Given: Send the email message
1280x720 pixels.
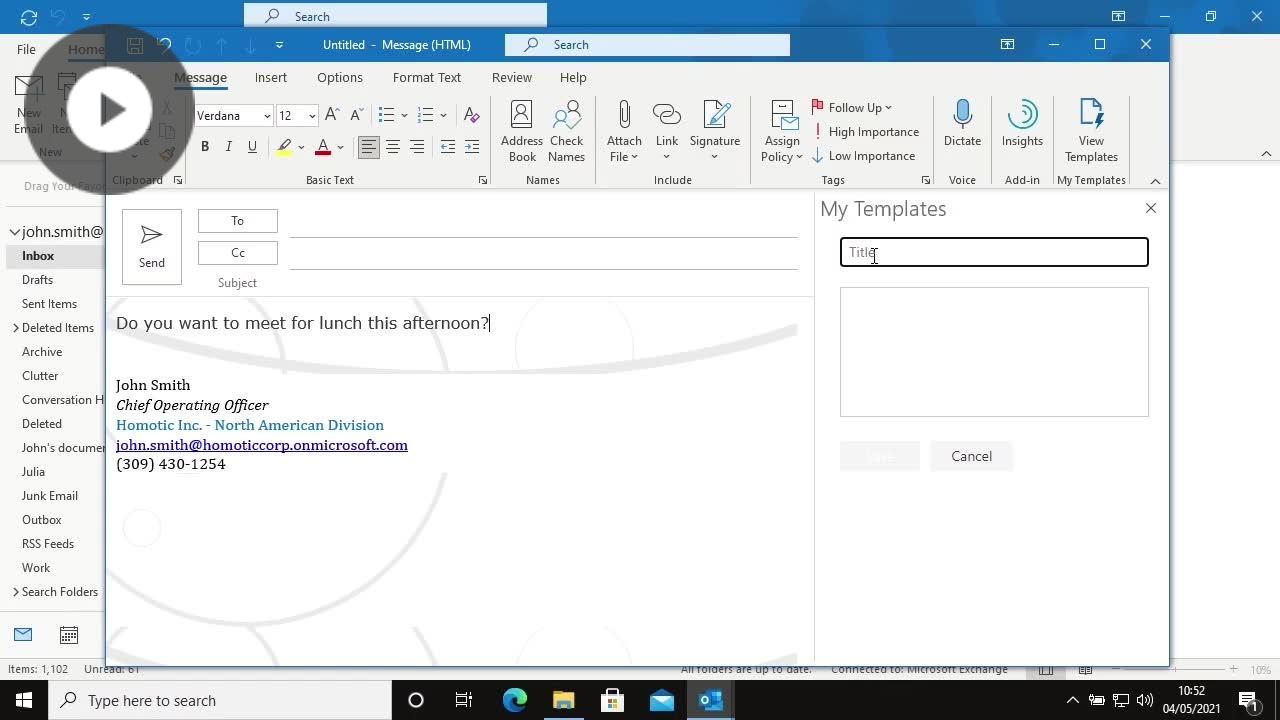Looking at the screenshot, I should pos(152,246).
